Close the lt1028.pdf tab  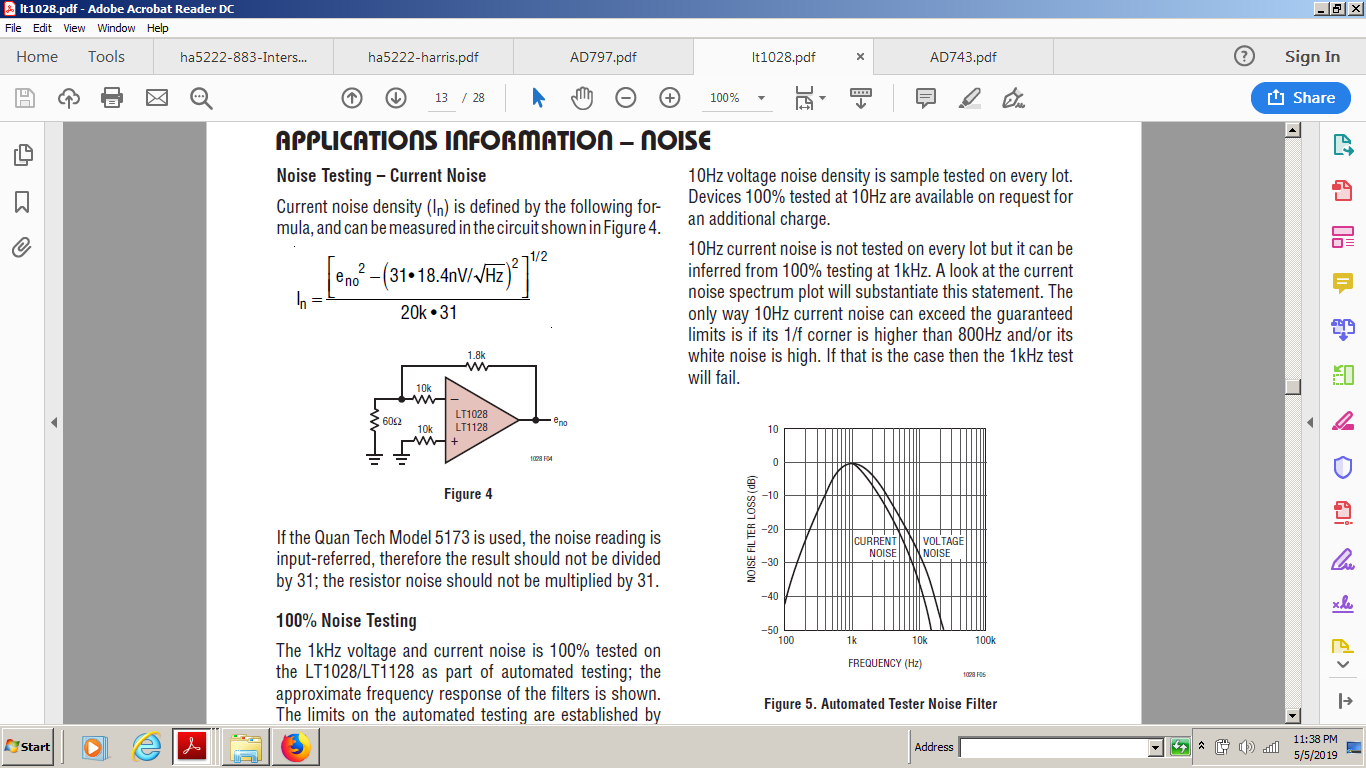click(x=860, y=57)
